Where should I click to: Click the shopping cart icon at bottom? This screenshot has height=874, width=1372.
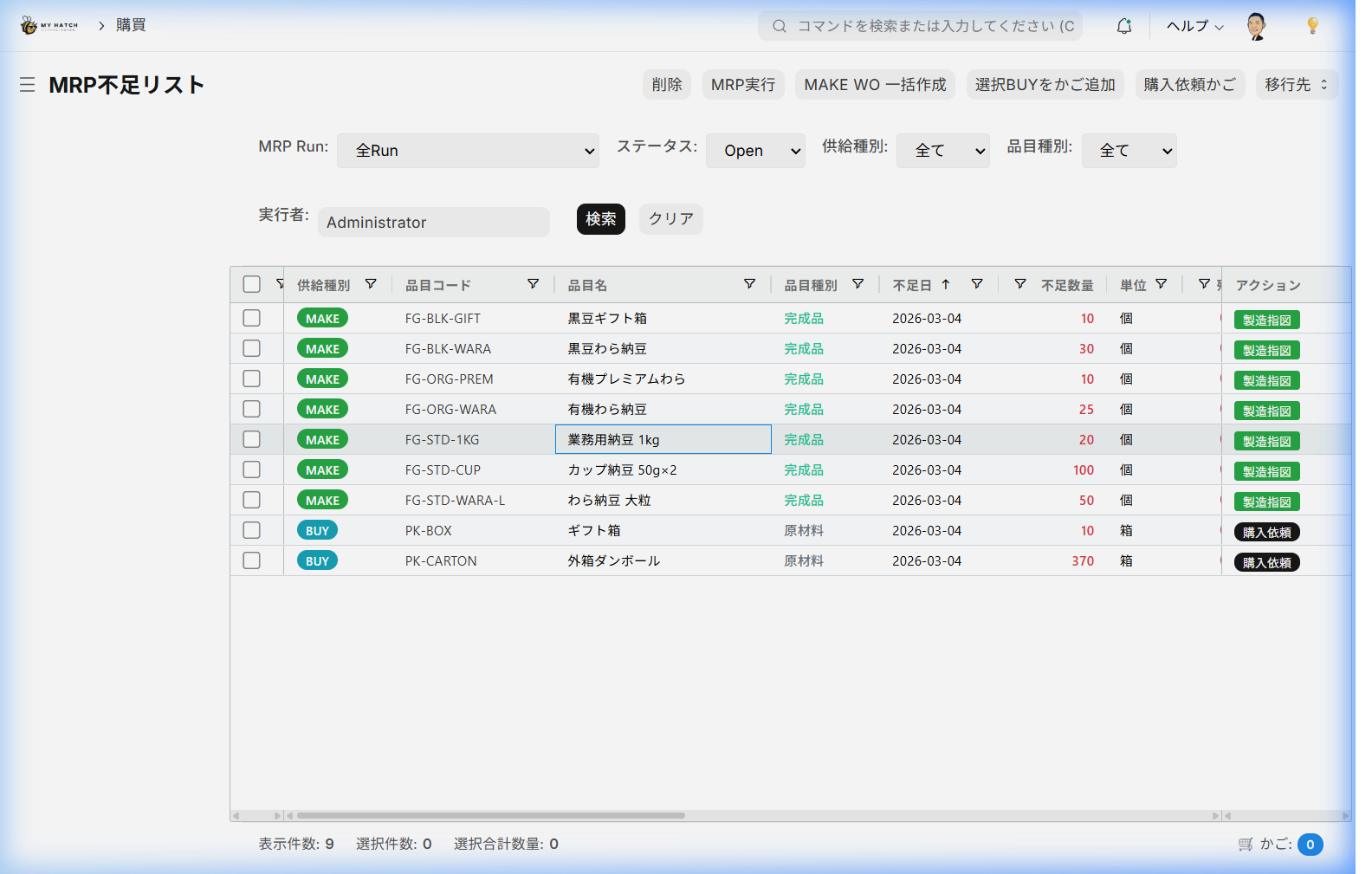1246,845
